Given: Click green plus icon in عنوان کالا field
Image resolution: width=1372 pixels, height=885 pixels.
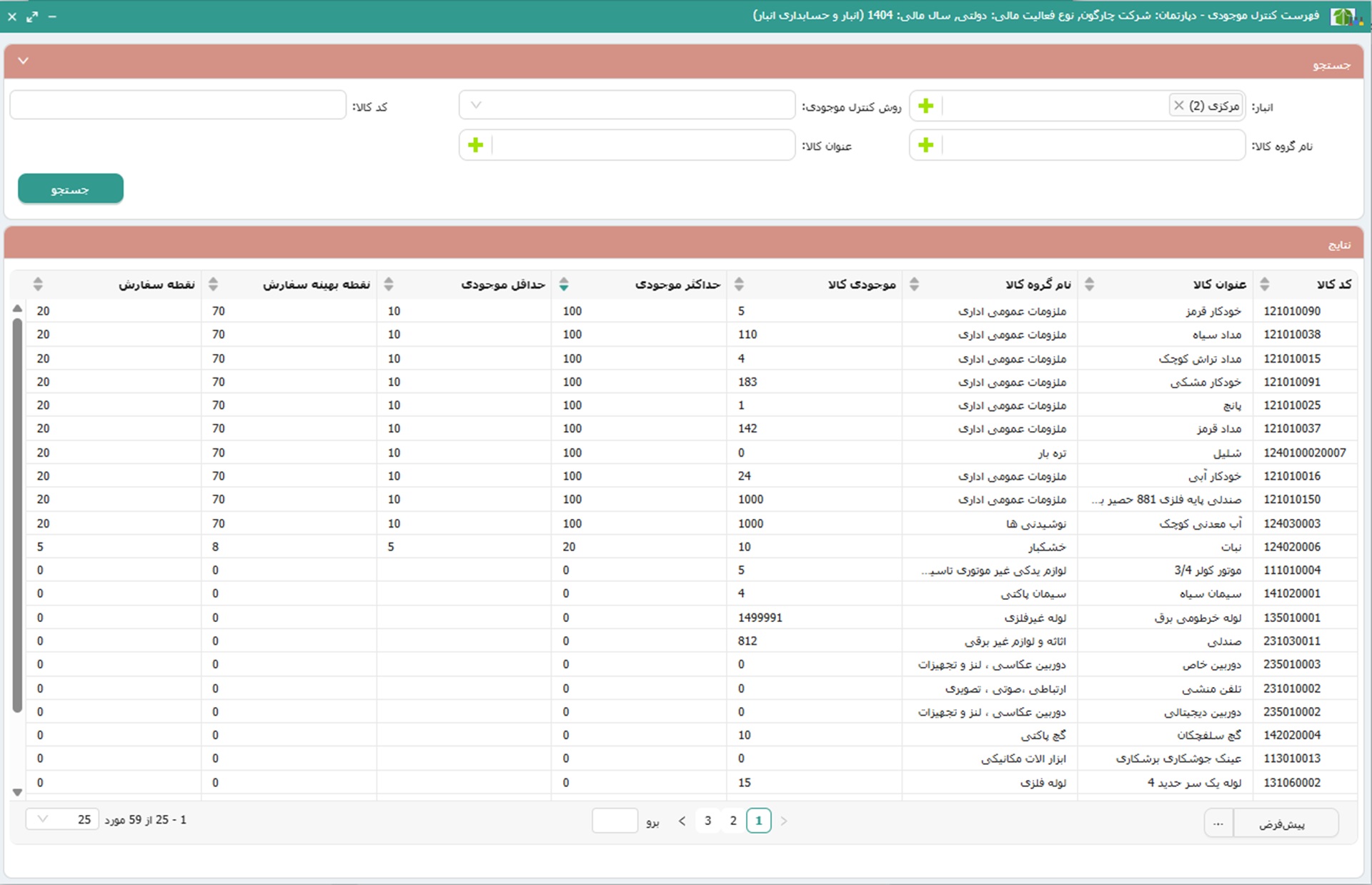Looking at the screenshot, I should pyautogui.click(x=475, y=145).
